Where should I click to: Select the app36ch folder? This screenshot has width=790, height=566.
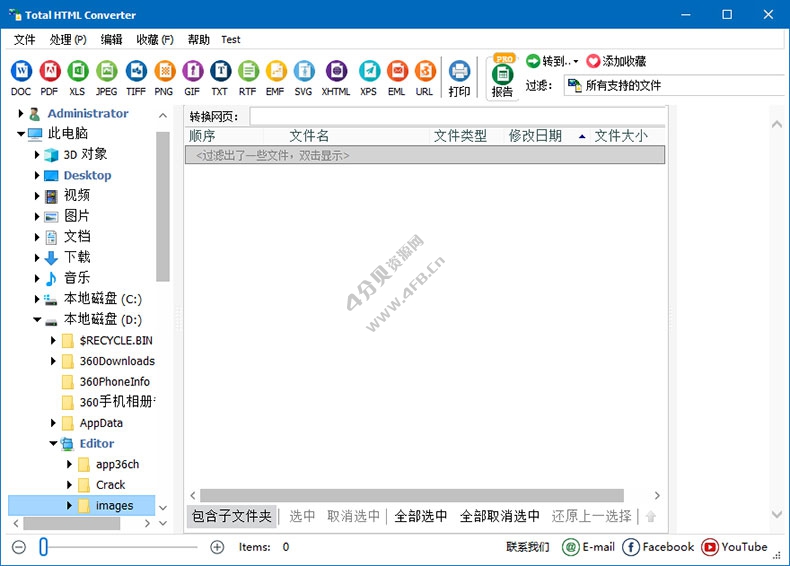point(117,464)
